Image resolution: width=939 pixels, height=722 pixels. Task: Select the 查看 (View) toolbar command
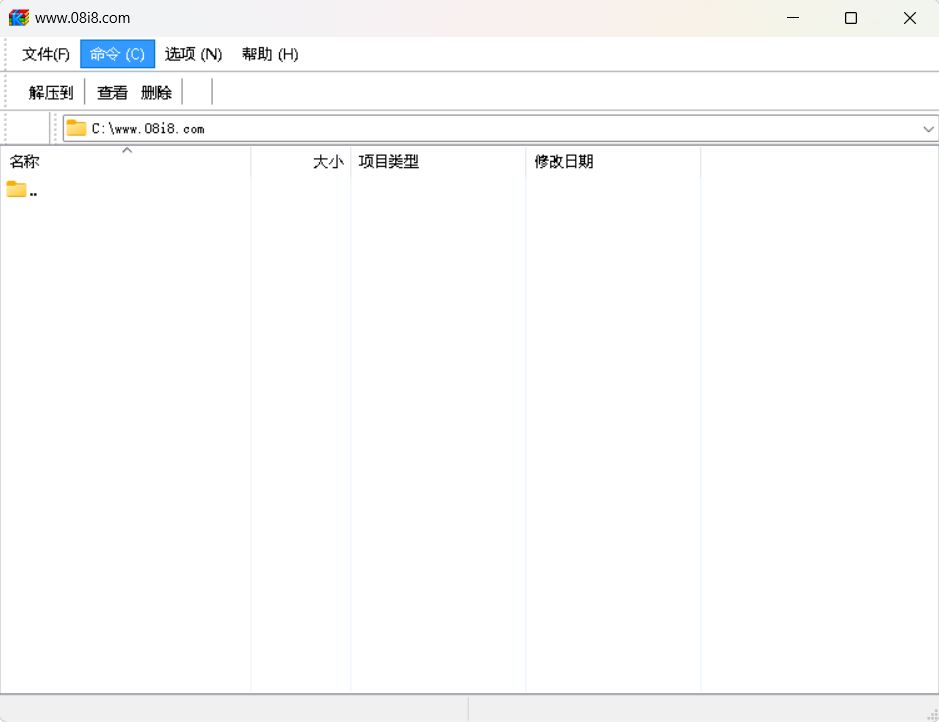click(110, 92)
